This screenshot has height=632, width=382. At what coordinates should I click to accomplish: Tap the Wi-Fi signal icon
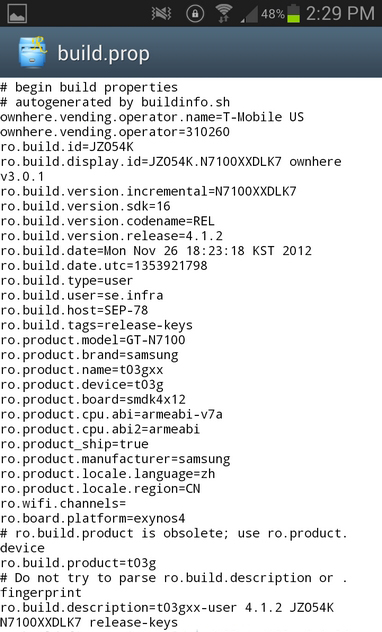223,13
